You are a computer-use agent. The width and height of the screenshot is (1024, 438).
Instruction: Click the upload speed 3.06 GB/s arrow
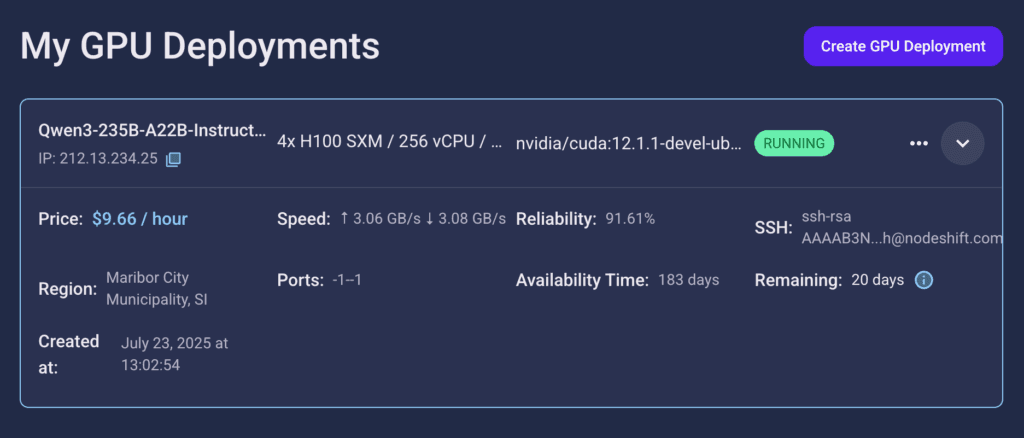(344, 219)
